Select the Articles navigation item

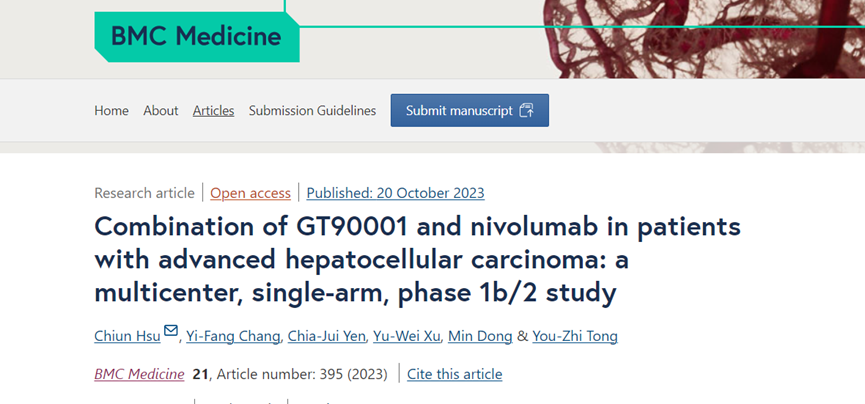pos(213,111)
